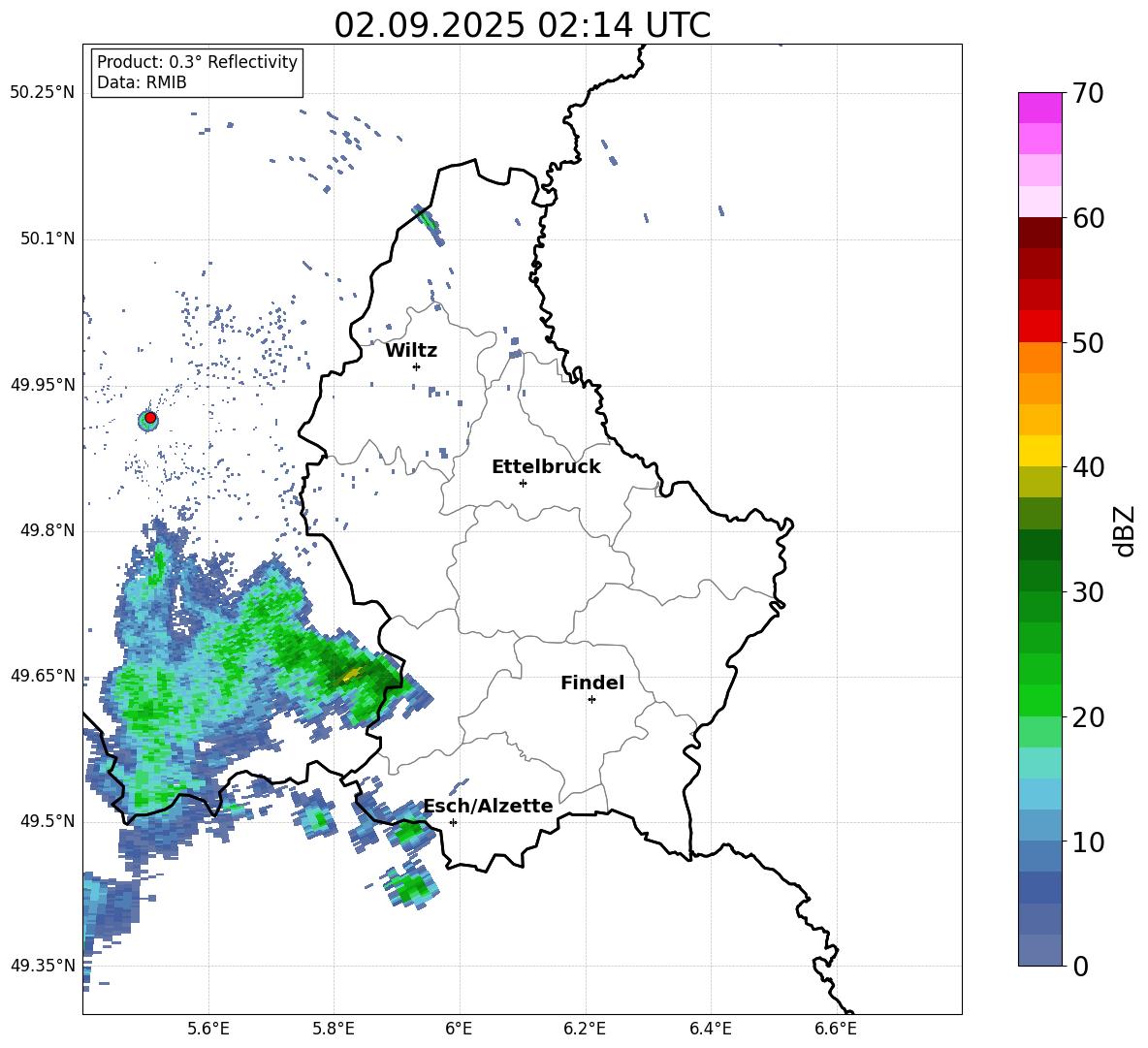Click the Esch/Alzette station cross marker
1148x1048 pixels.
(x=453, y=822)
